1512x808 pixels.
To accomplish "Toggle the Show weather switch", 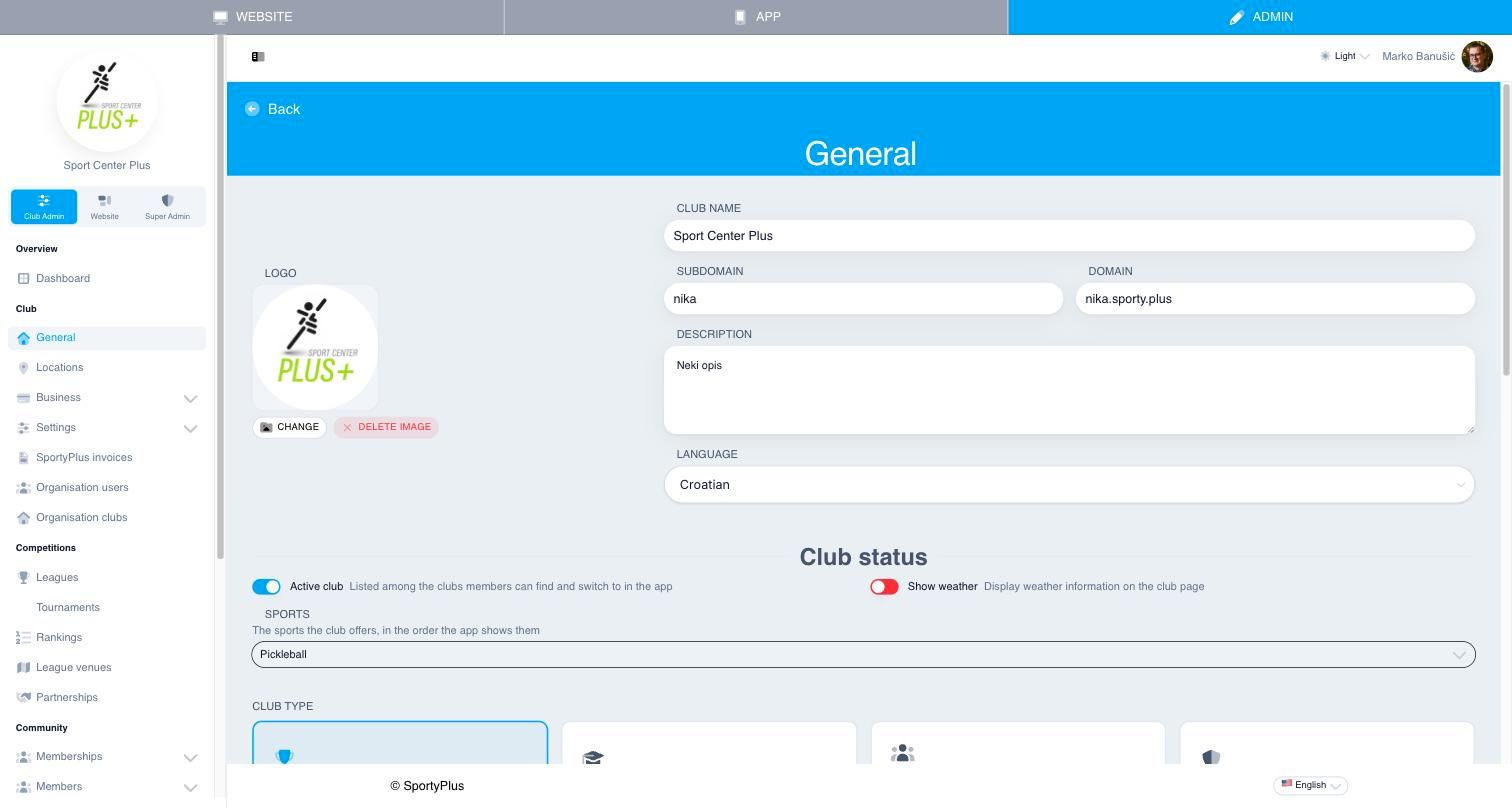I will pos(884,587).
